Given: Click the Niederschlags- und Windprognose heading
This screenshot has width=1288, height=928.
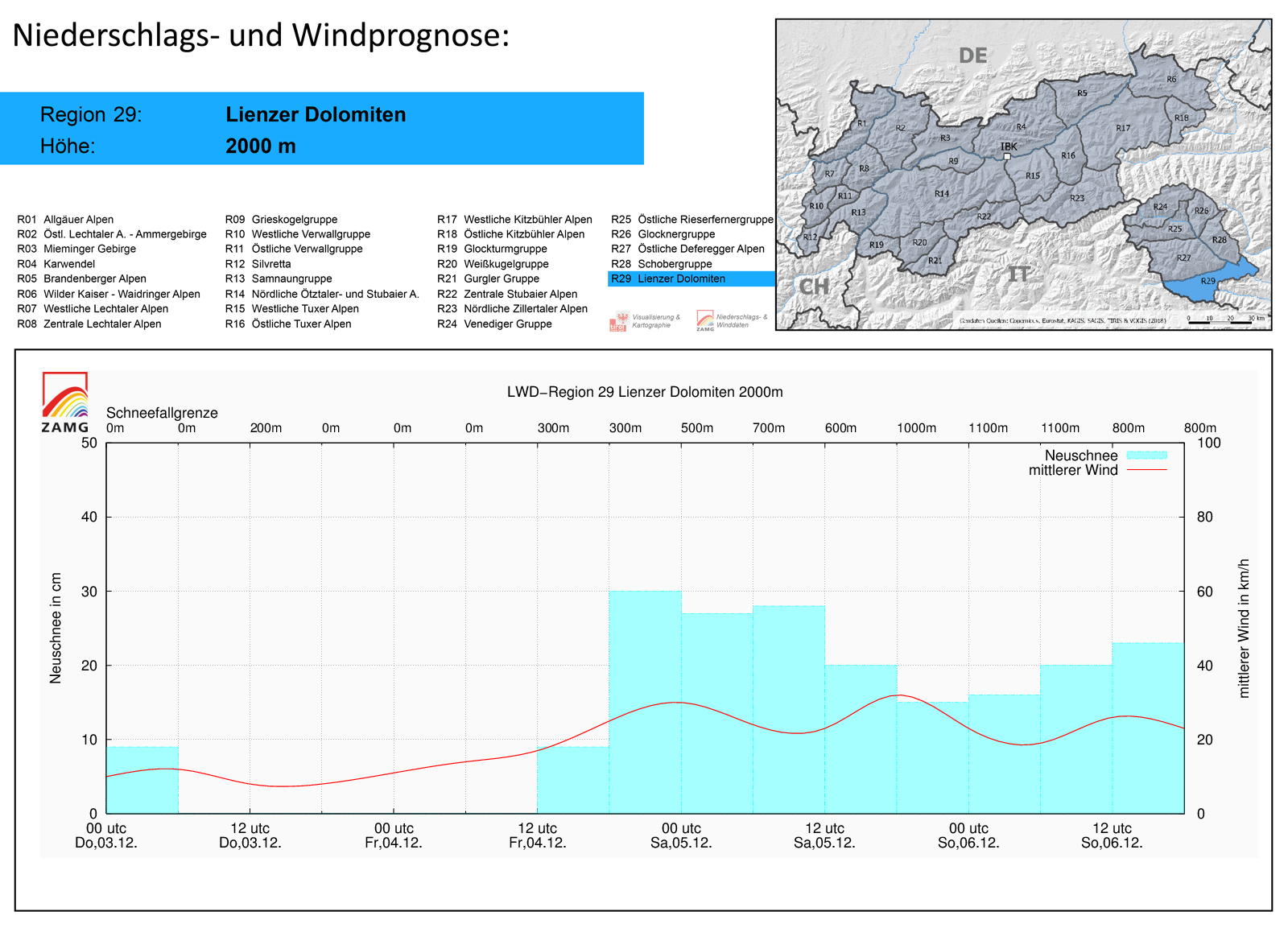Looking at the screenshot, I should (x=261, y=35).
